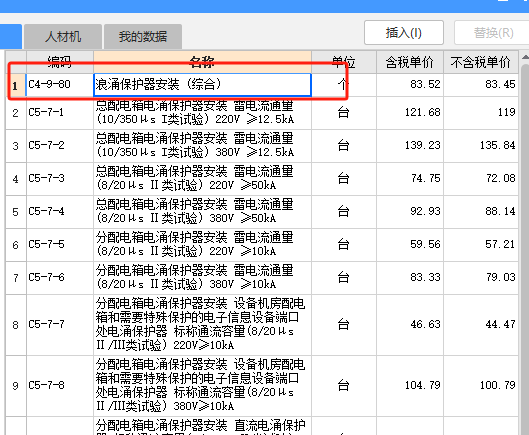The height and width of the screenshot is (435, 529).
Task: Select code cell C5-7-7
Action: click(60, 325)
